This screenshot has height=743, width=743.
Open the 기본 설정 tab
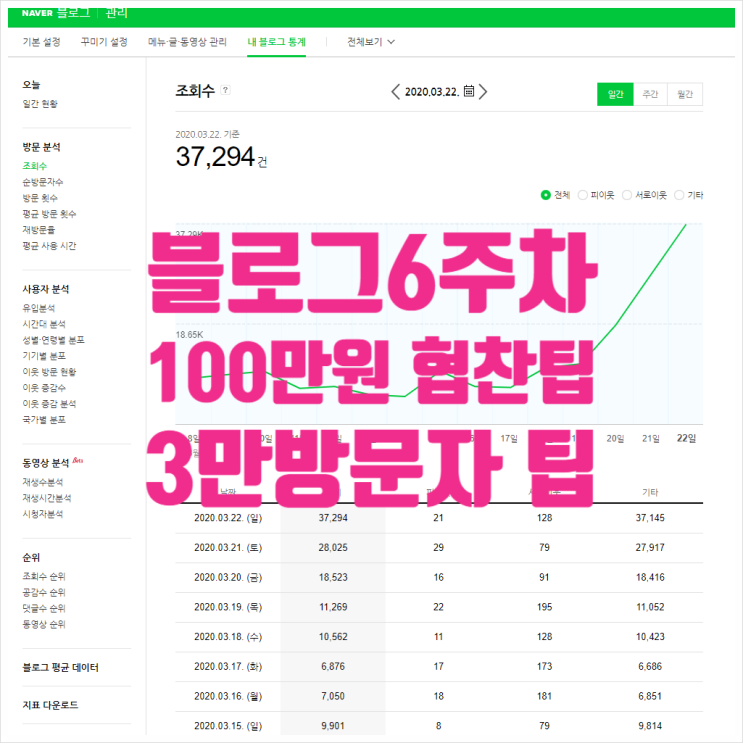pos(41,42)
